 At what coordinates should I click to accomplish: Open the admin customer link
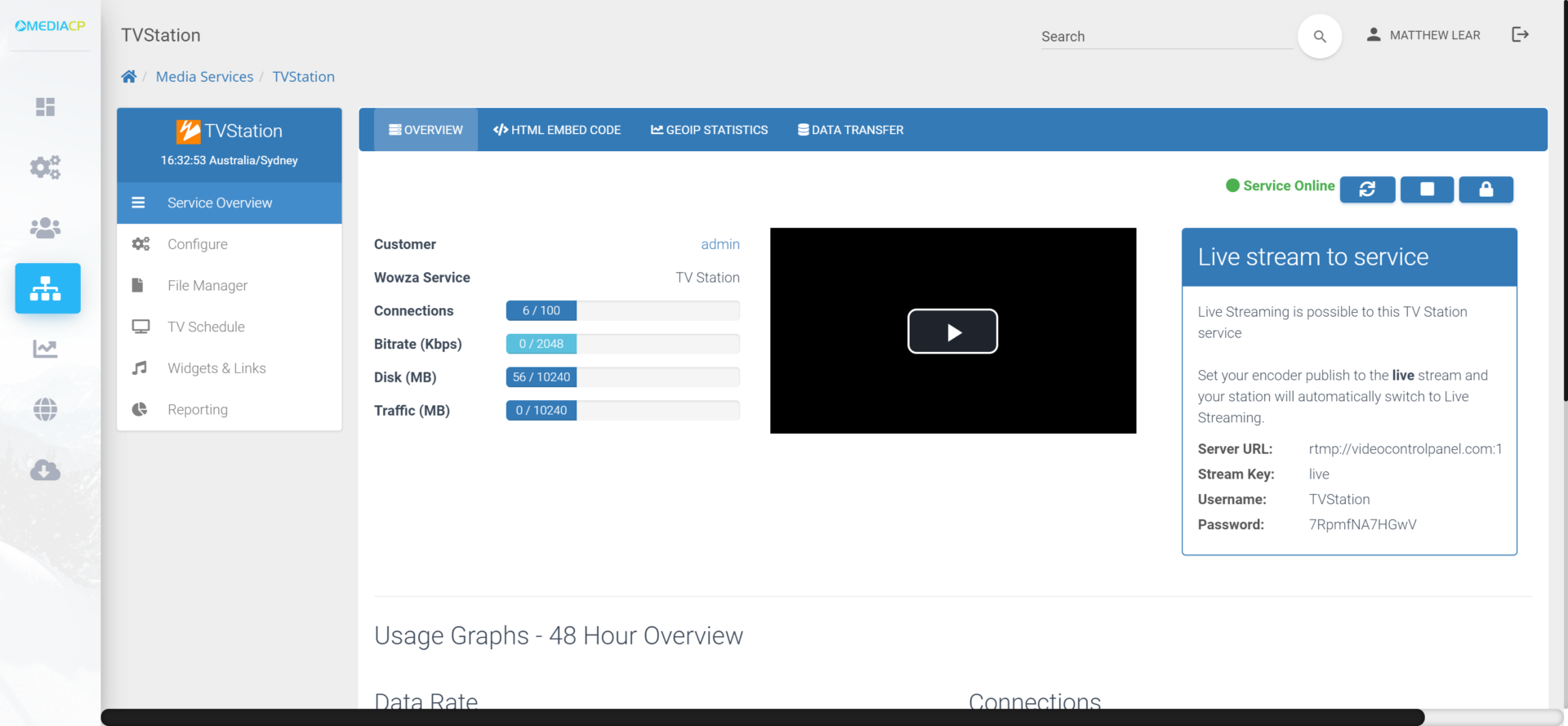click(x=720, y=244)
